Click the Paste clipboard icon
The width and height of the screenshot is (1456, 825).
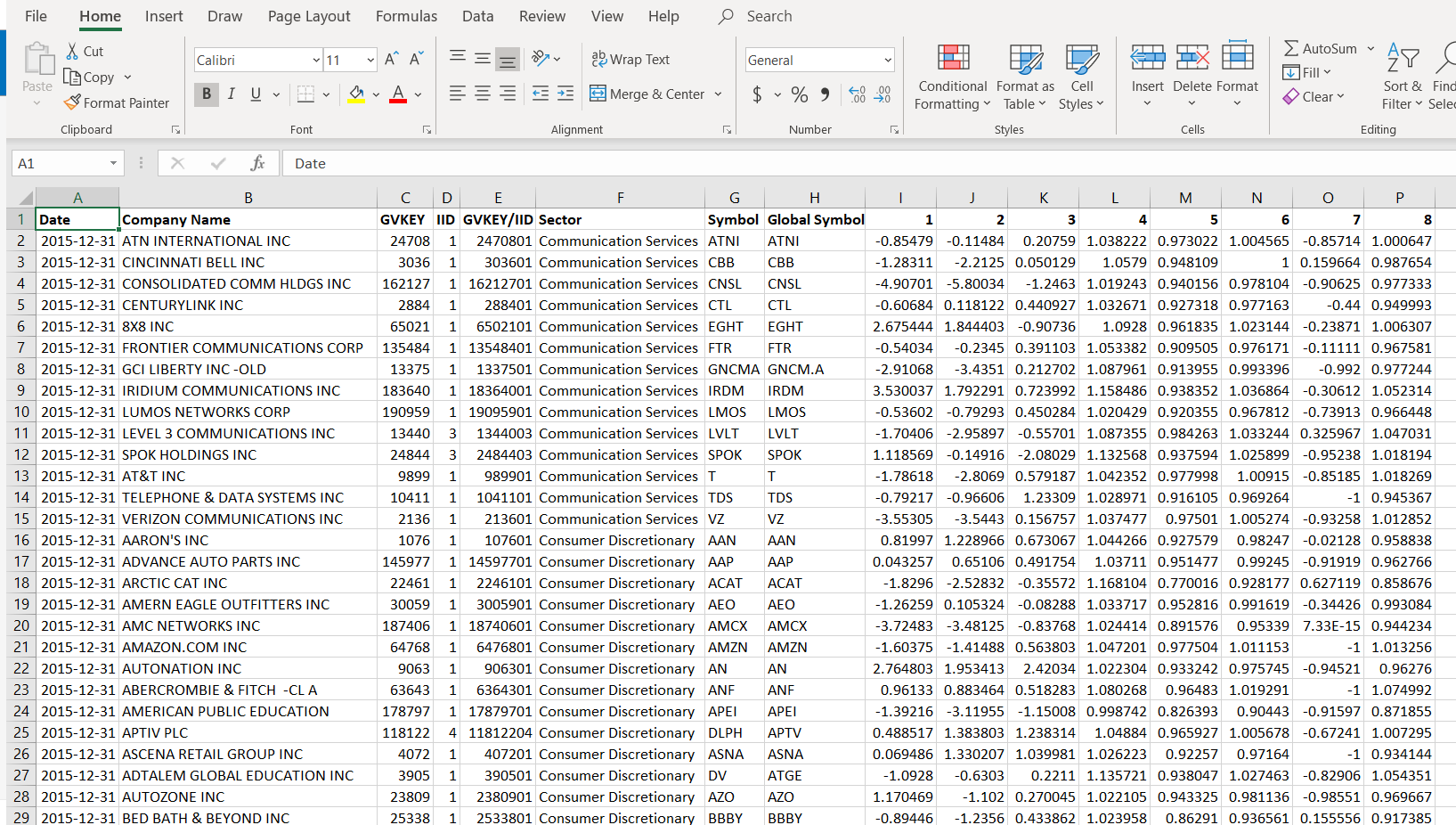click(37, 59)
